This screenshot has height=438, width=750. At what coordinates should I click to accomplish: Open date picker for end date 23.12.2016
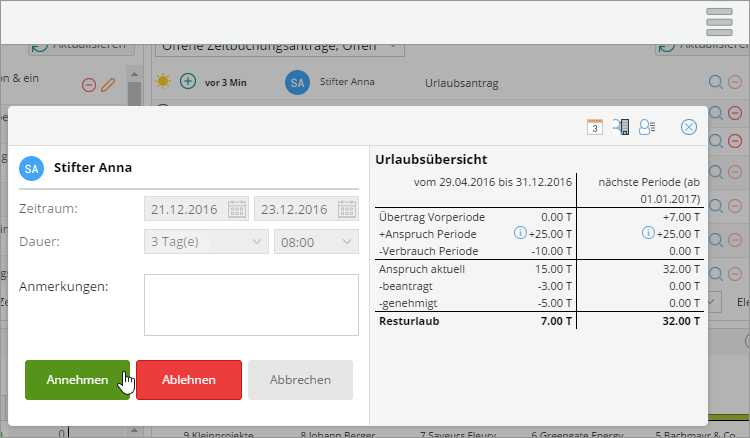346,209
